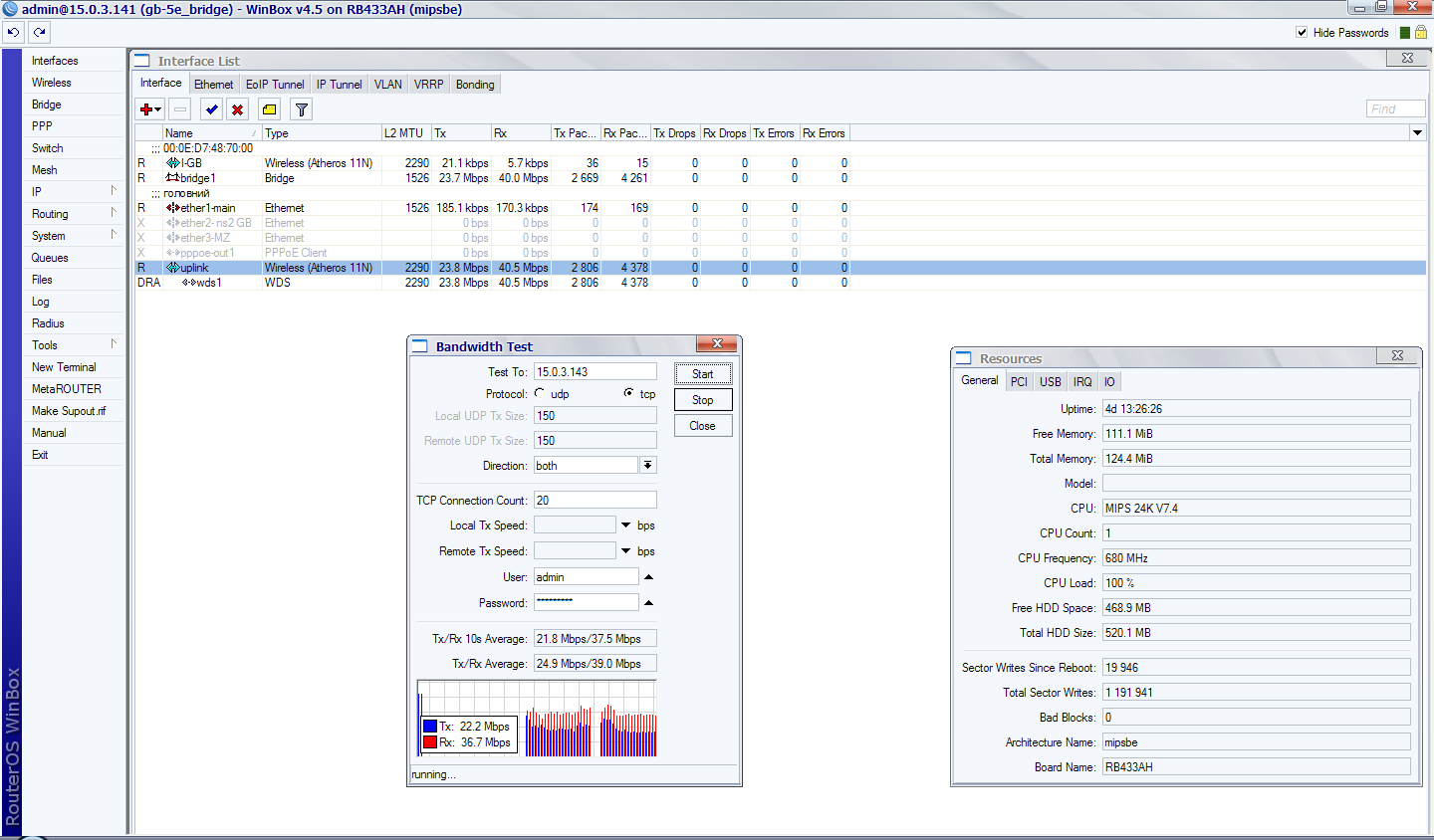Click the Test To address field
The width and height of the screenshot is (1434, 840).
coord(595,372)
